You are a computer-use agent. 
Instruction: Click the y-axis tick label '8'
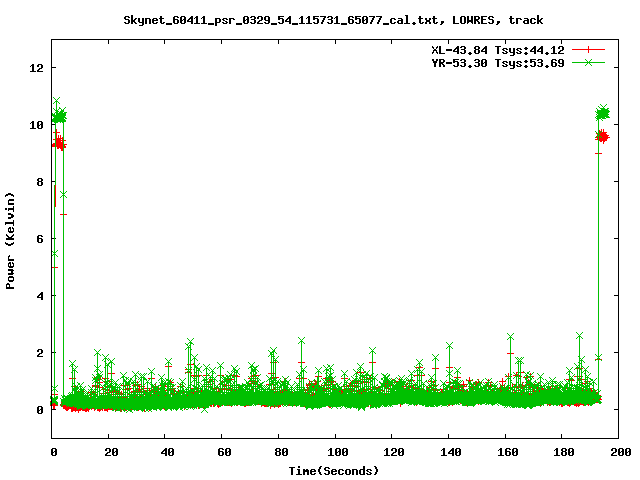click(40, 182)
